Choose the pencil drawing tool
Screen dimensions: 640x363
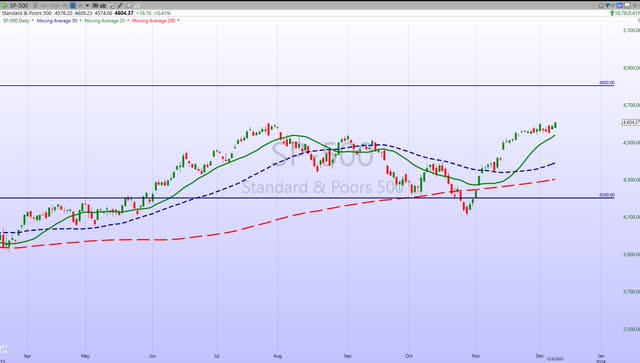click(x=120, y=5)
